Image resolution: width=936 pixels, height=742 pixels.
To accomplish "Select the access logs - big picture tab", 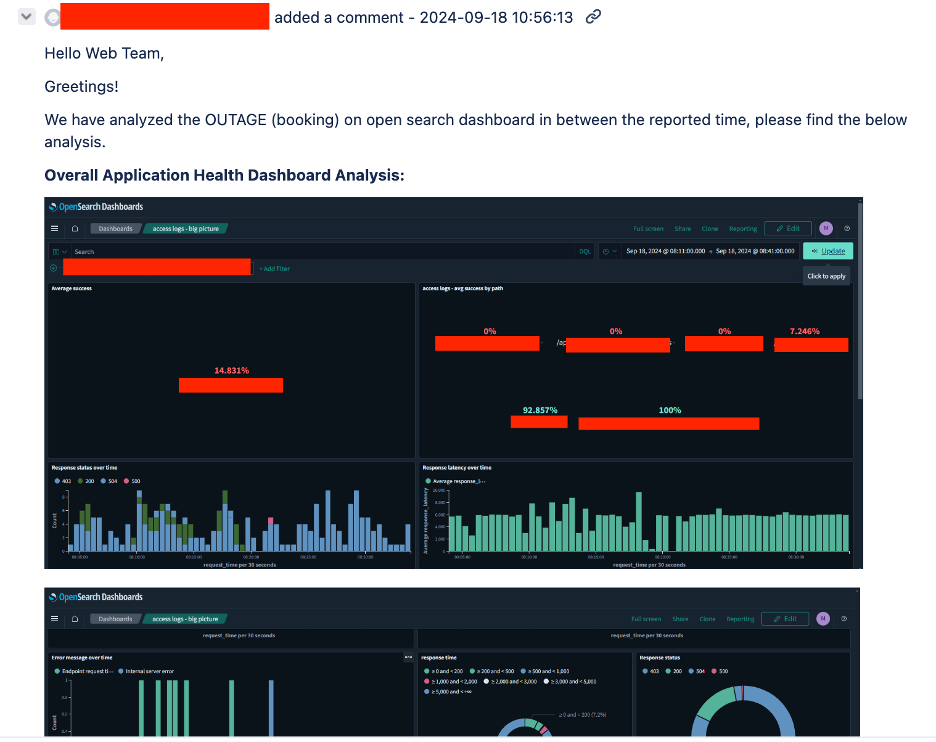I will point(187,228).
